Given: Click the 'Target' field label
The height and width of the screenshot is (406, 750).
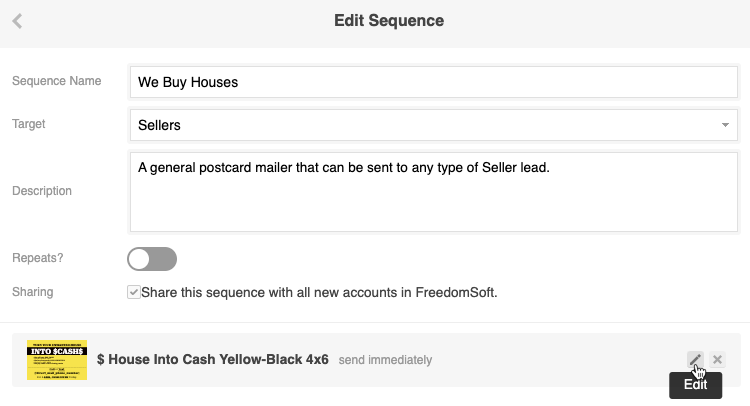Looking at the screenshot, I should click(29, 124).
